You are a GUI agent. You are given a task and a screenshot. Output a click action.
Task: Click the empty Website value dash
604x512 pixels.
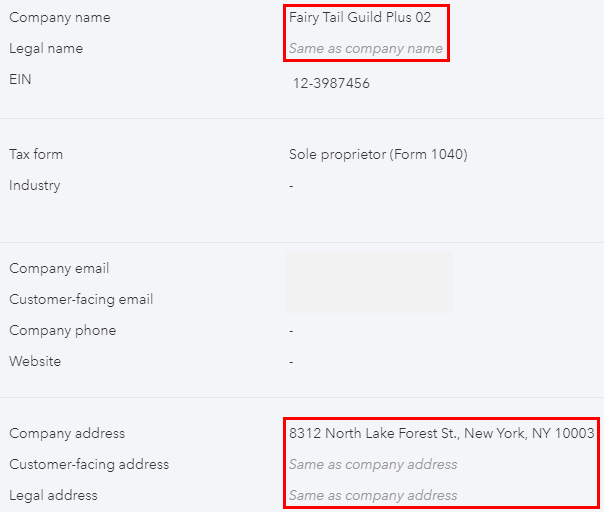click(x=291, y=362)
